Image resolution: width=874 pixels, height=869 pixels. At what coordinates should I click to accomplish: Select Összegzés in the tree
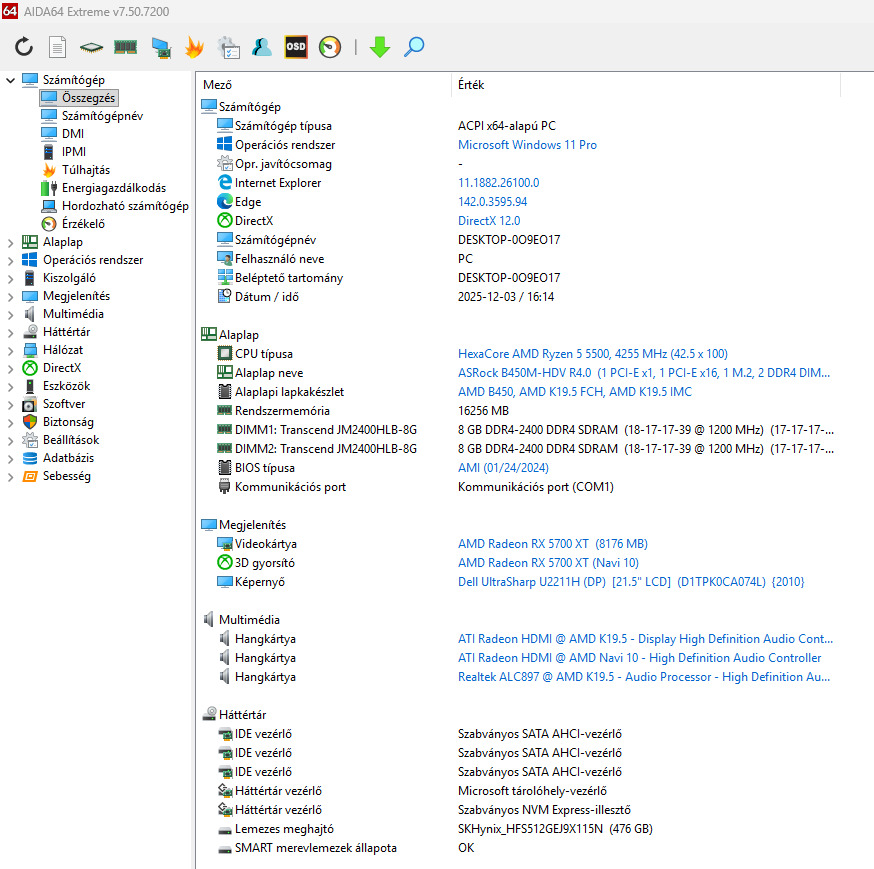pyautogui.click(x=79, y=98)
